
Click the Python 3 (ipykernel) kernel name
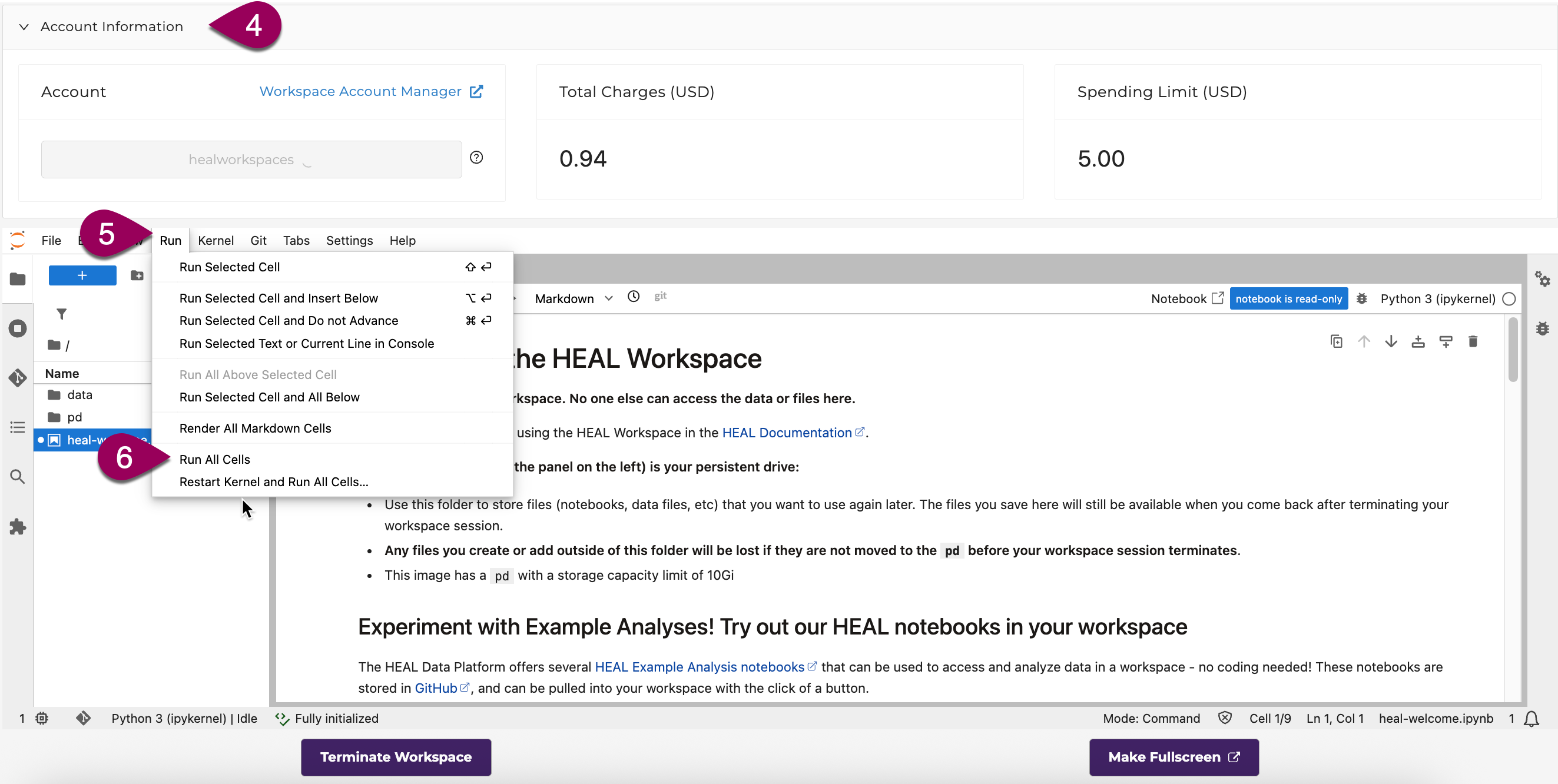click(1438, 298)
